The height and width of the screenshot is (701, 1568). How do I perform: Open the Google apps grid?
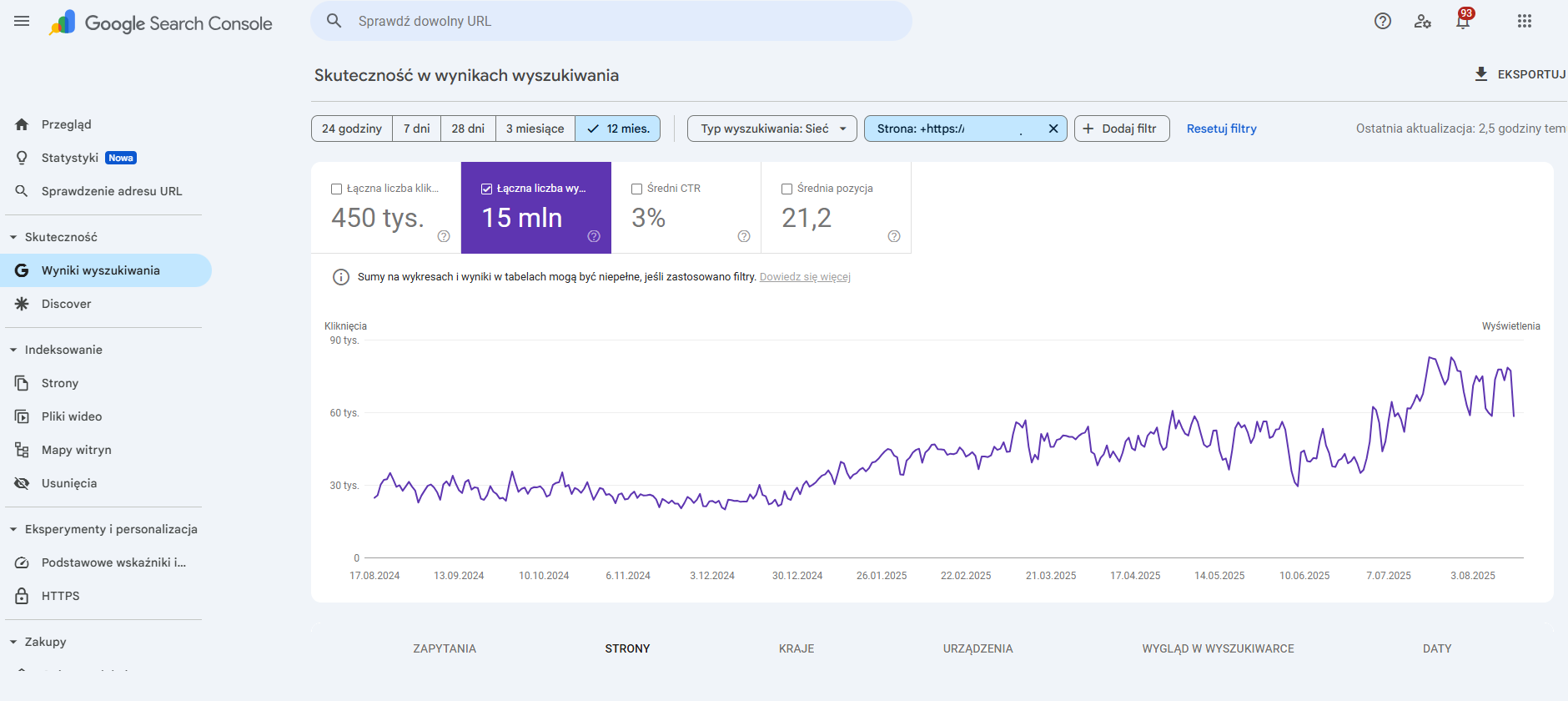1525,22
